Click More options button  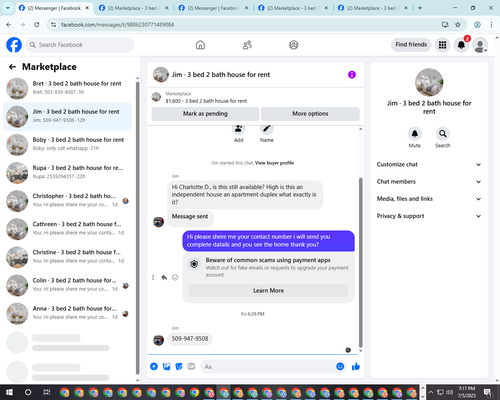pos(310,114)
